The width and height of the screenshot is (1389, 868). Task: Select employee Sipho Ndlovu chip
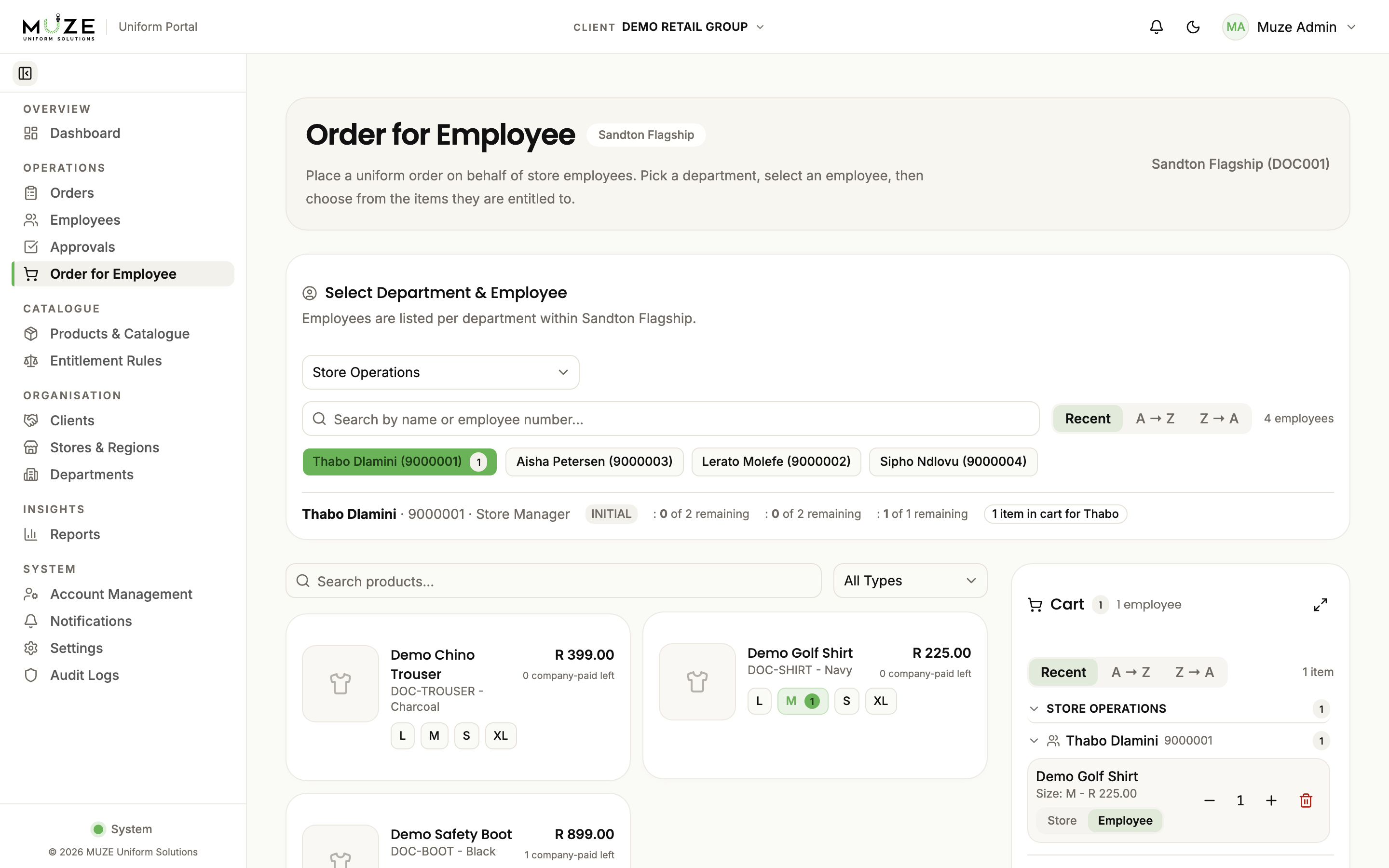[953, 461]
